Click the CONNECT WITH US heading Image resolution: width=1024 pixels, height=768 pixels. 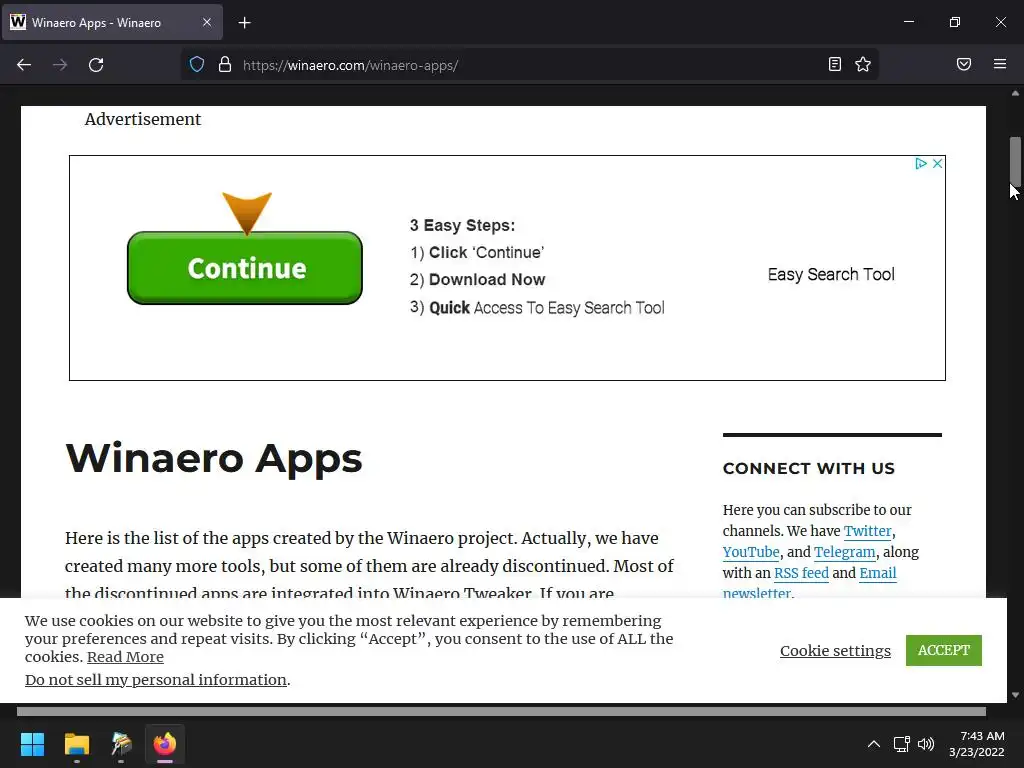coord(808,468)
